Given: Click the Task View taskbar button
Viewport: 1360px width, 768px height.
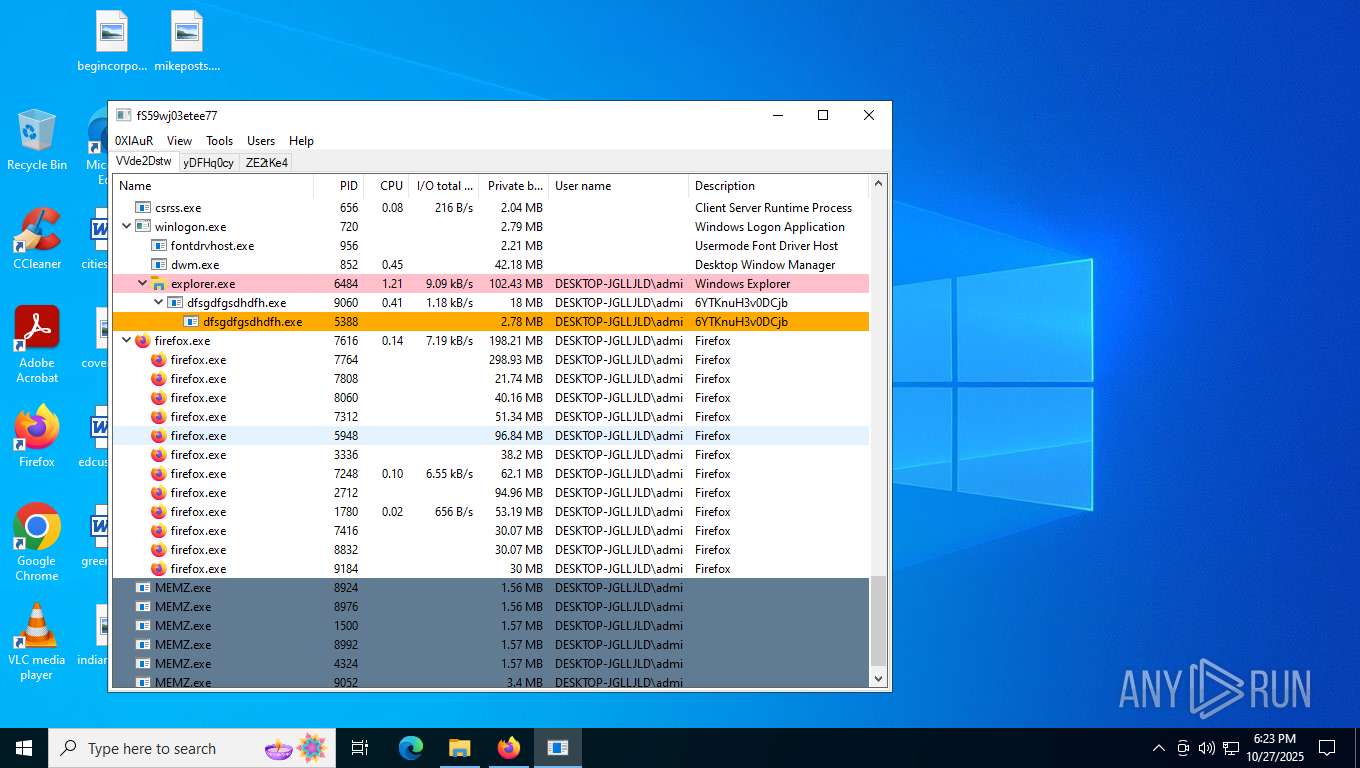Looking at the screenshot, I should pos(360,748).
